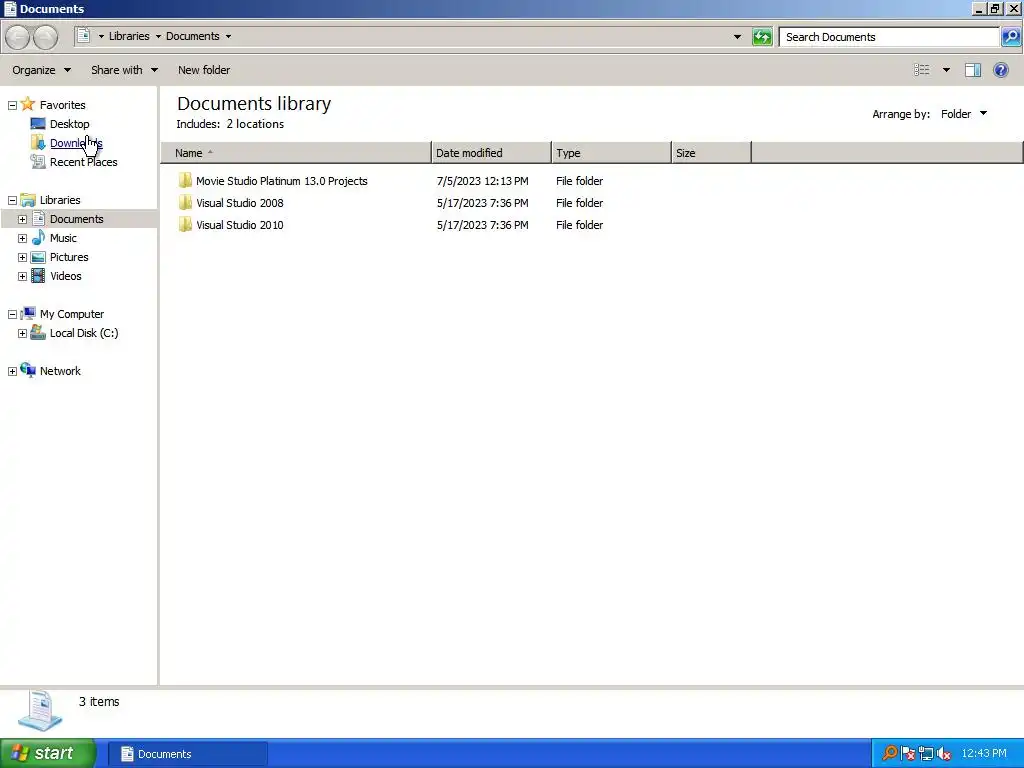
Task: Open the Downloads favorite link
Action: click(x=76, y=142)
